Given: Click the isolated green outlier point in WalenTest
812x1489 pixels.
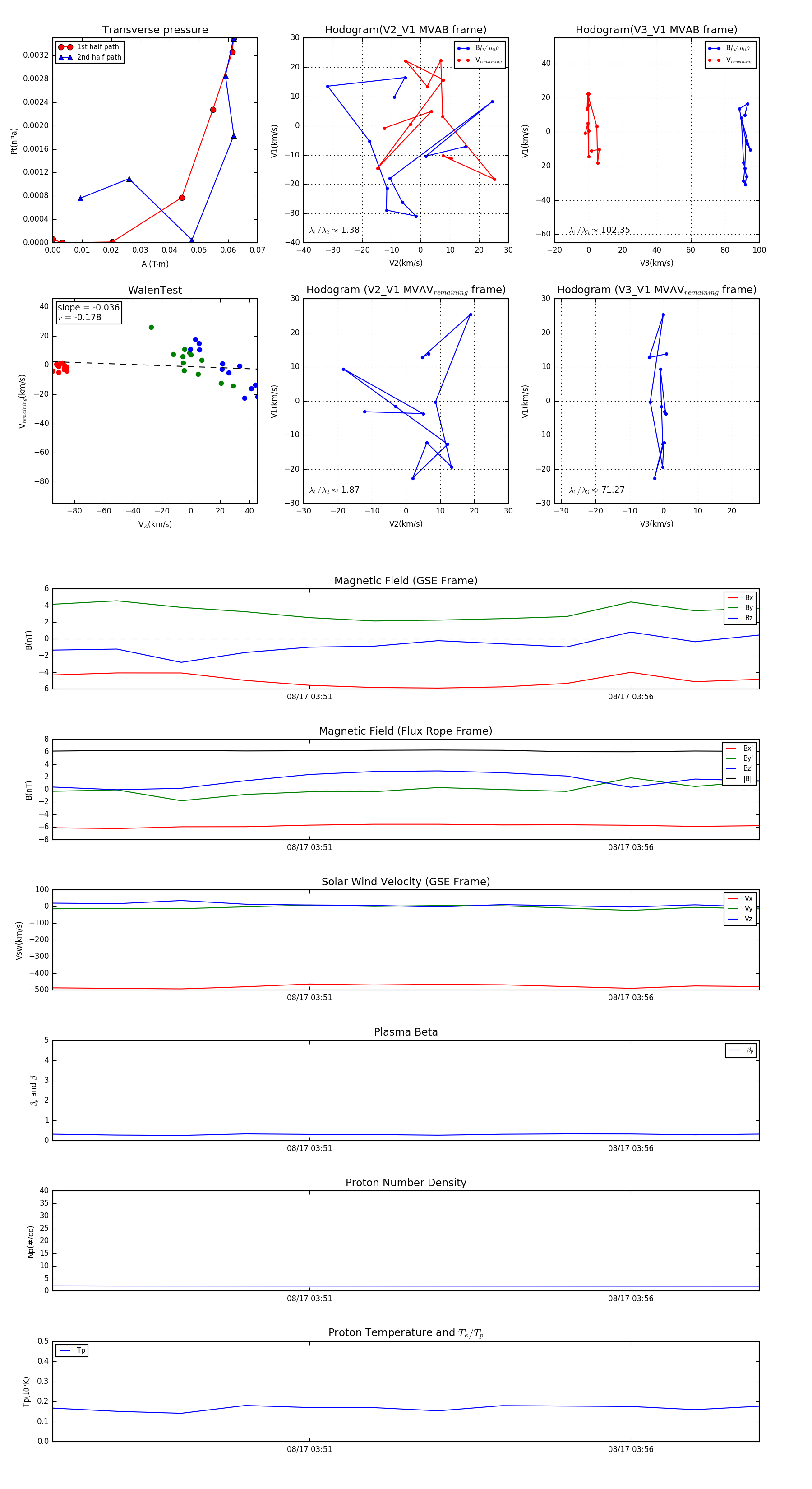Looking at the screenshot, I should coord(152,327).
